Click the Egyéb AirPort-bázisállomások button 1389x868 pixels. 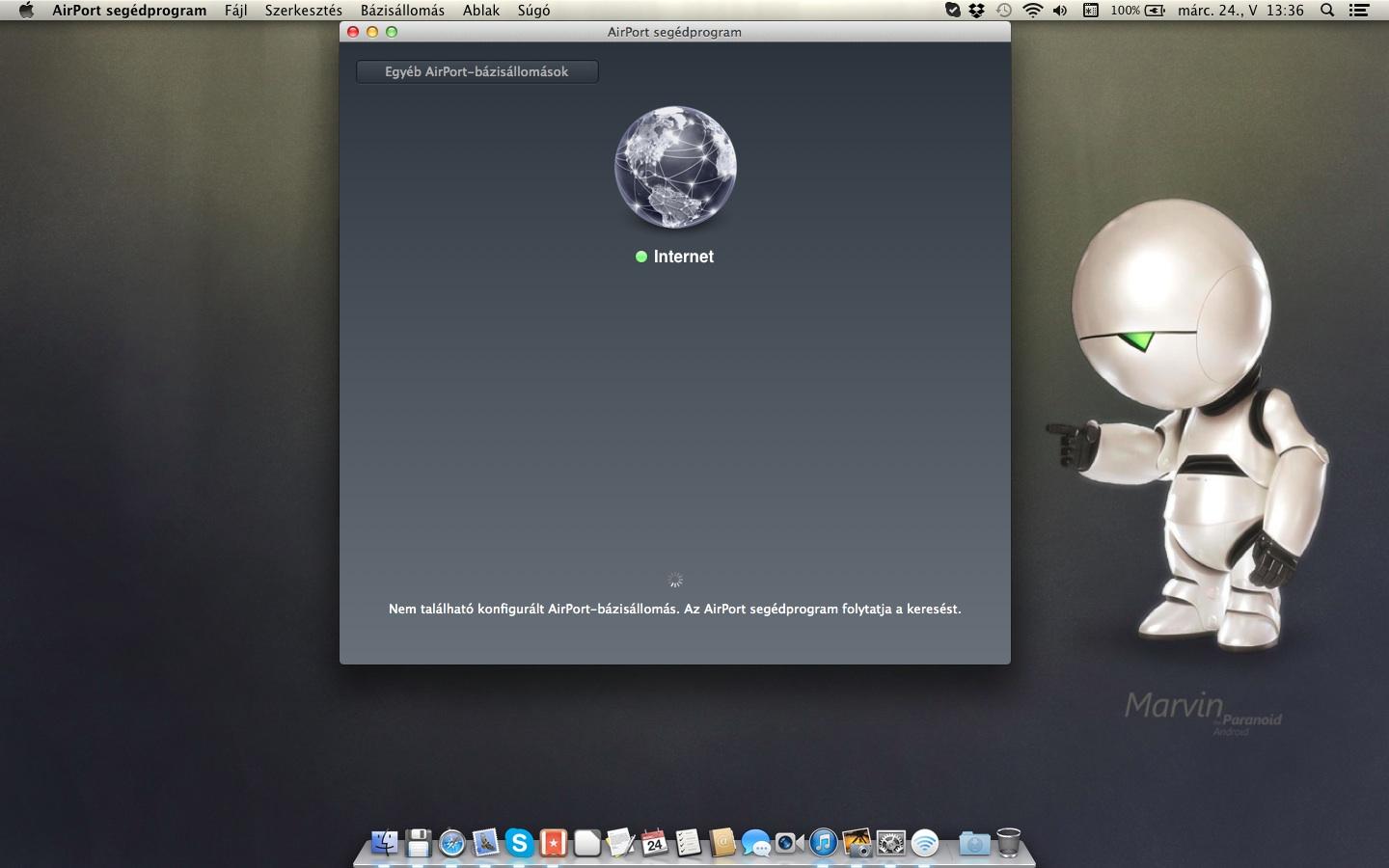pyautogui.click(x=477, y=71)
